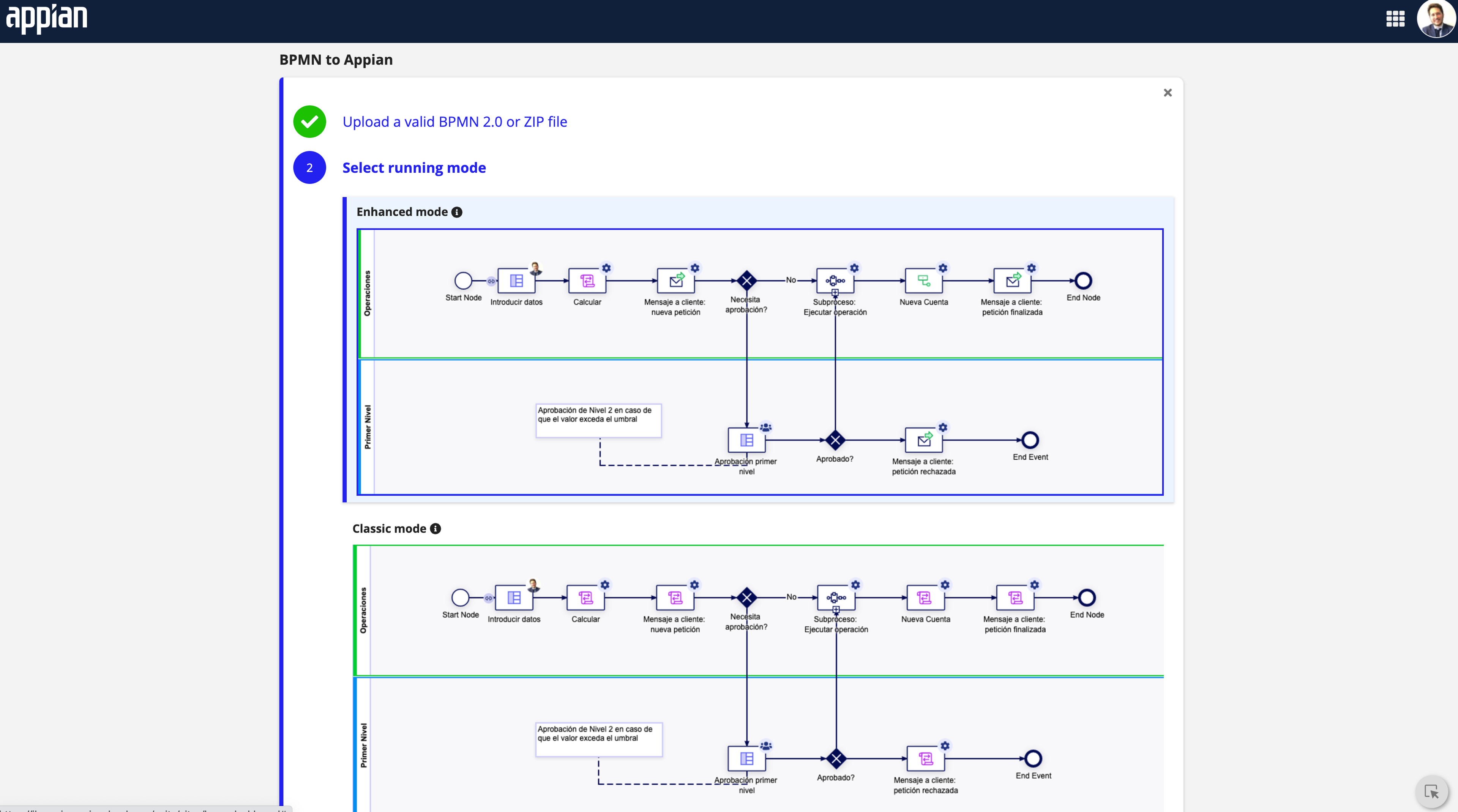
Task: Click Subproceso Ejecutar operación node in Classic mode
Action: 836,598
